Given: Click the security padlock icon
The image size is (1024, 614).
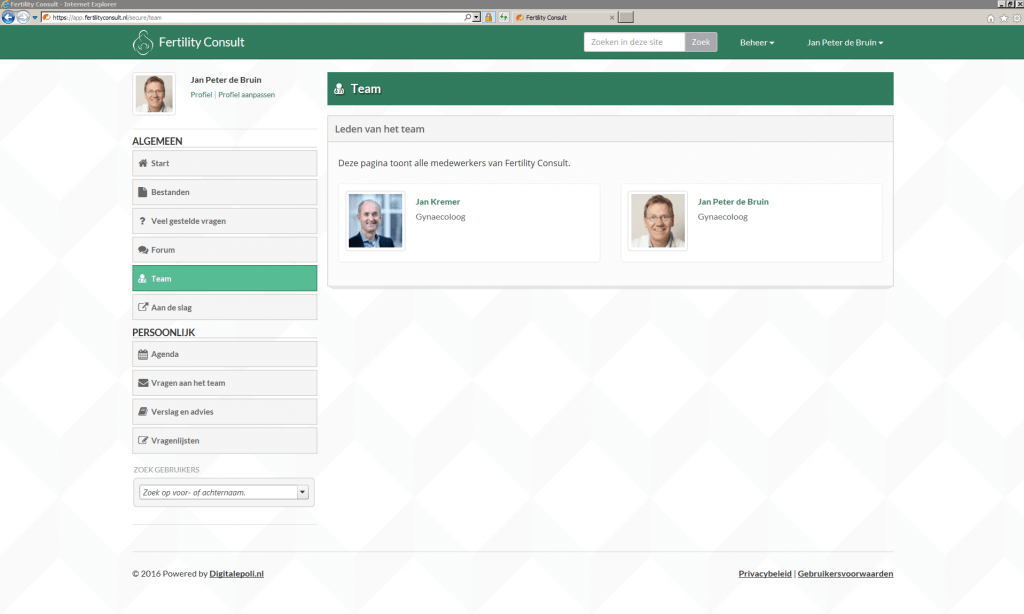Looking at the screenshot, I should click(488, 18).
